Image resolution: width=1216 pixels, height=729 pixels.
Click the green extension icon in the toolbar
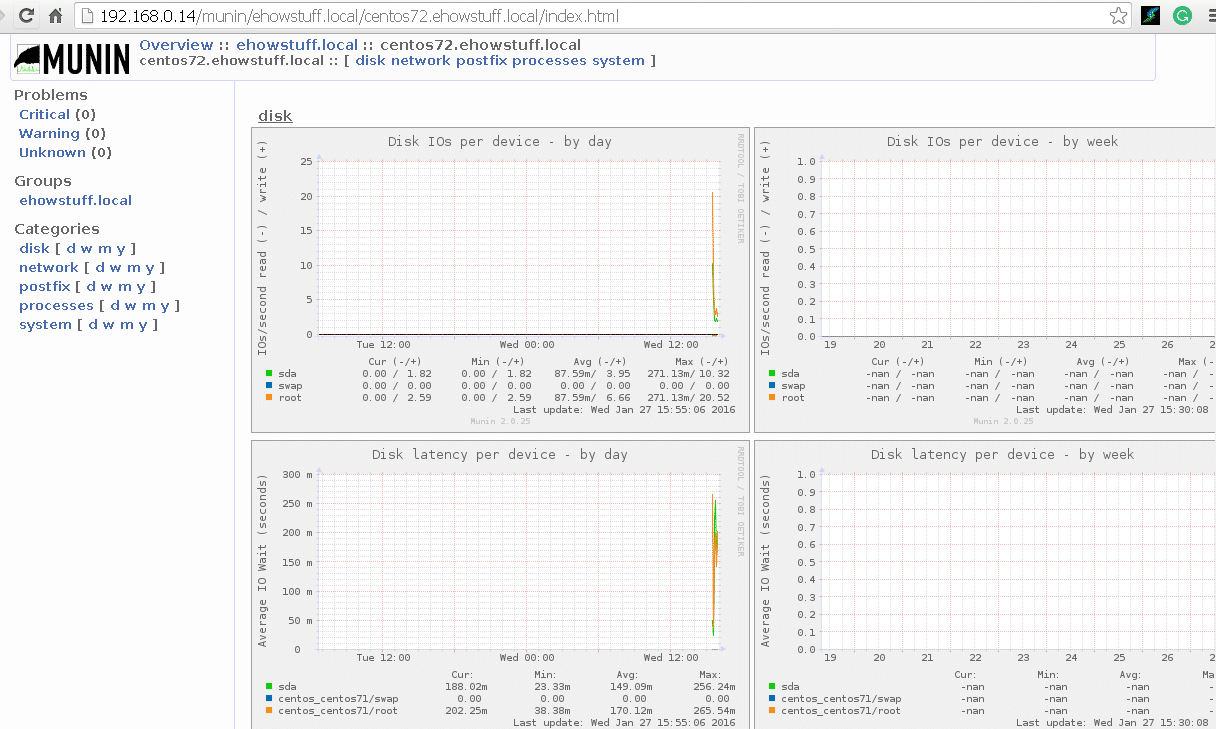1182,15
